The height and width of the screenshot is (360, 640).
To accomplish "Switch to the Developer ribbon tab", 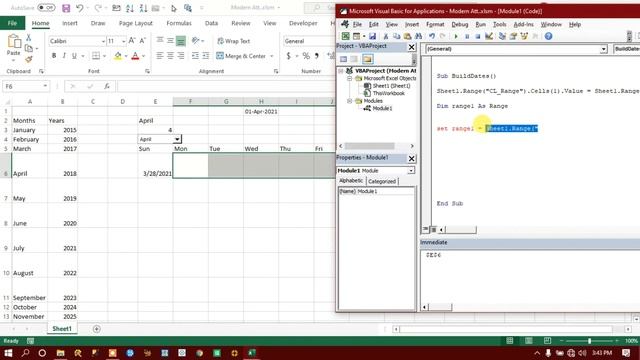I will coord(303,23).
